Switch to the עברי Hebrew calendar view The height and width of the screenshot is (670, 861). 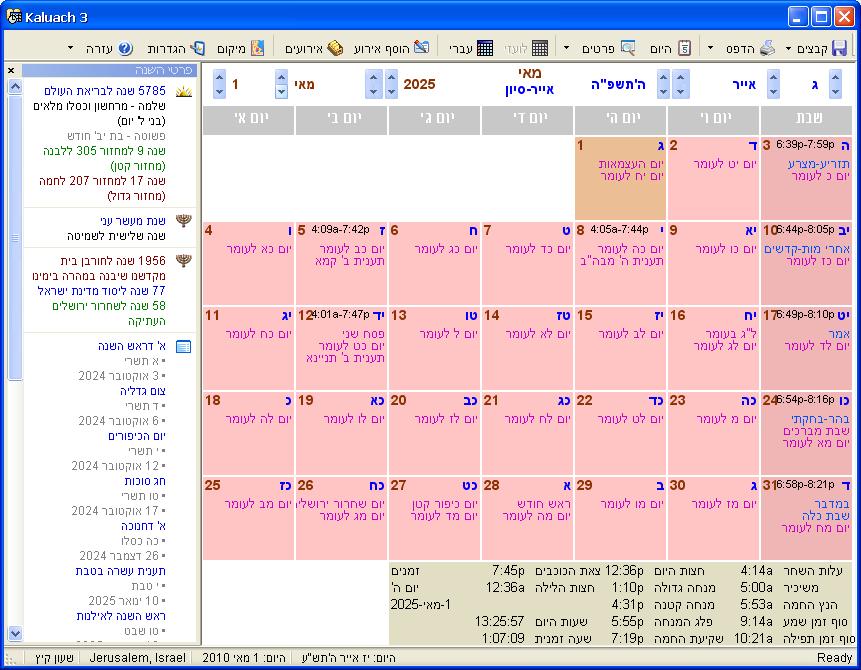[x=485, y=48]
